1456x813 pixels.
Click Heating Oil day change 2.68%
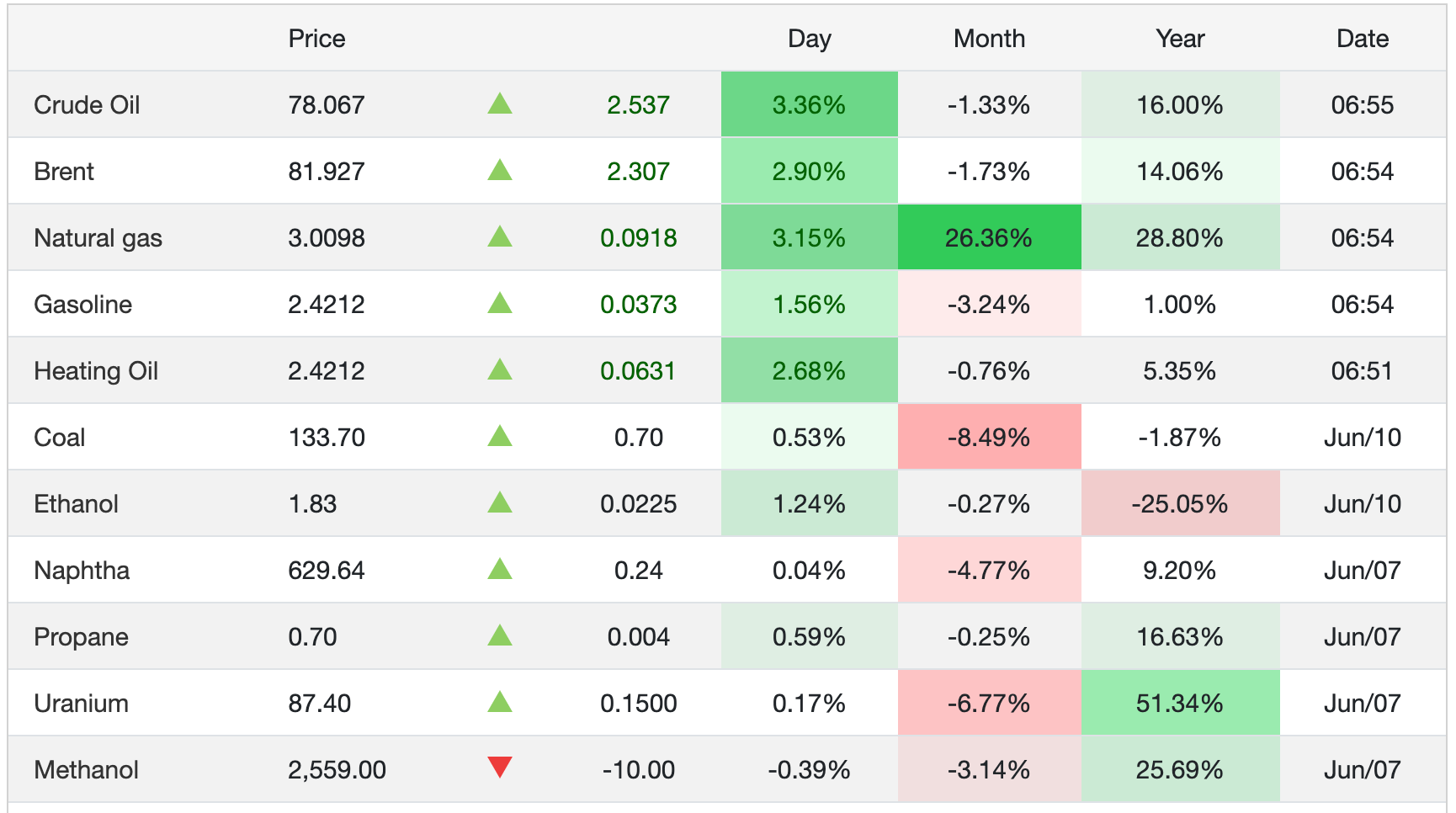(809, 371)
